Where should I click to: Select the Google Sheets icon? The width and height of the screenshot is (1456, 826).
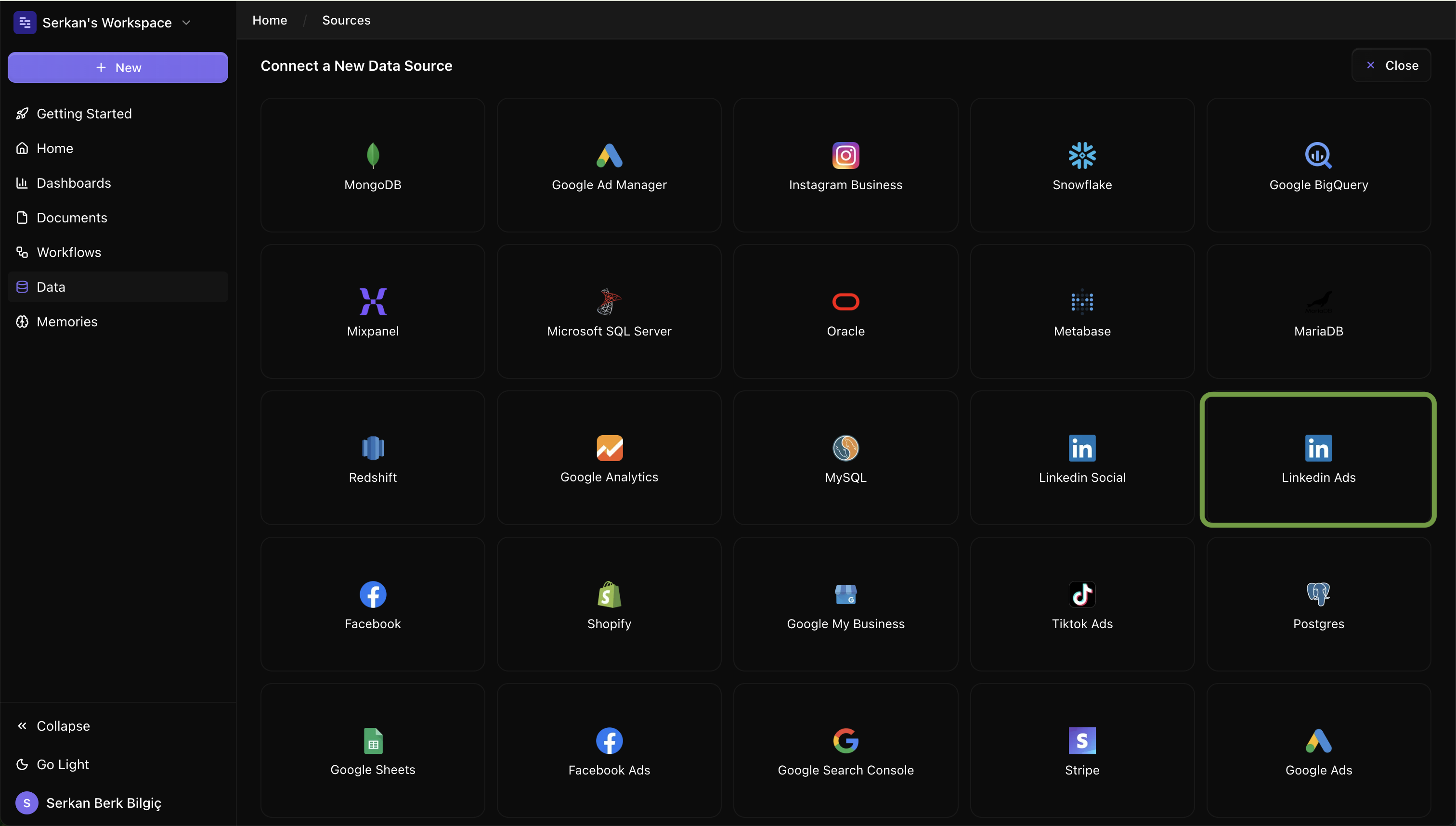373,741
